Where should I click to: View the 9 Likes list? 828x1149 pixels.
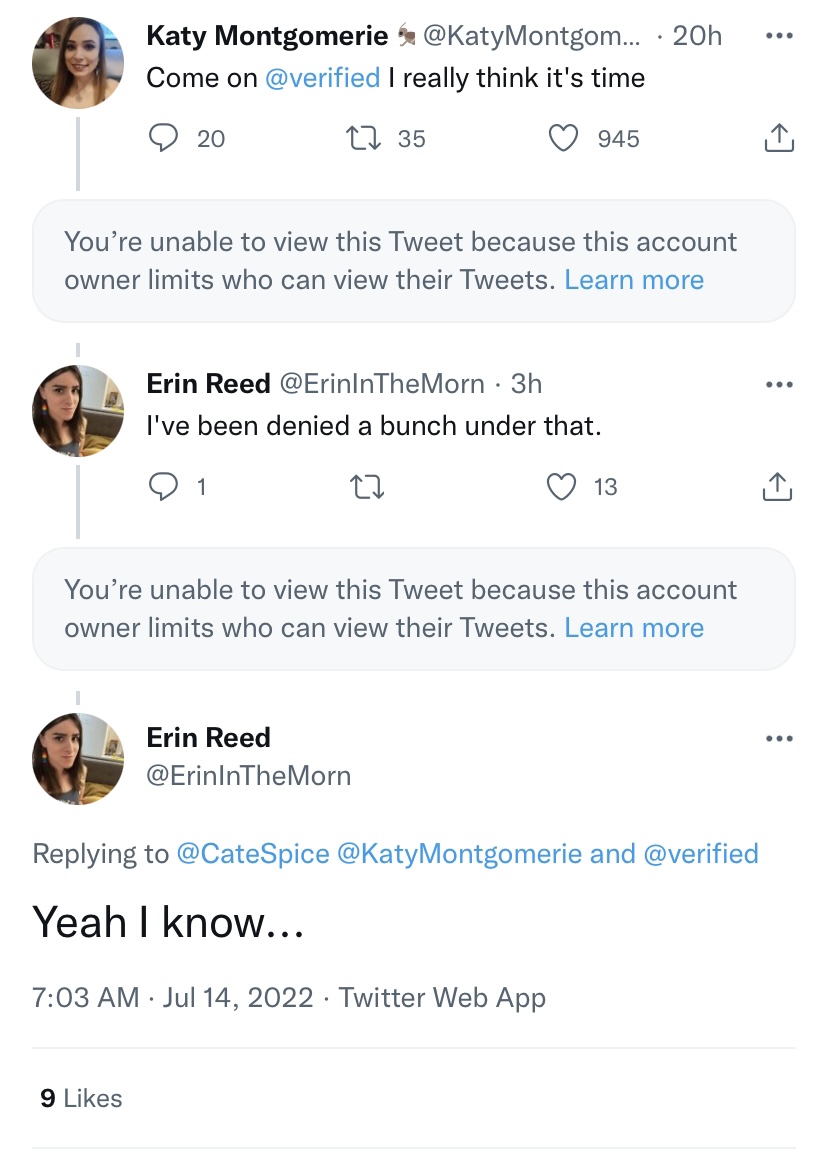pos(81,1098)
